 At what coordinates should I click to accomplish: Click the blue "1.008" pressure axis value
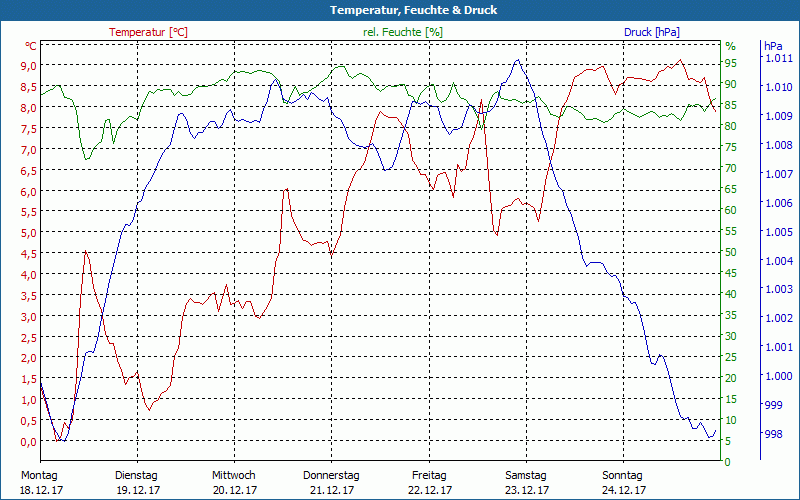pyautogui.click(x=779, y=145)
